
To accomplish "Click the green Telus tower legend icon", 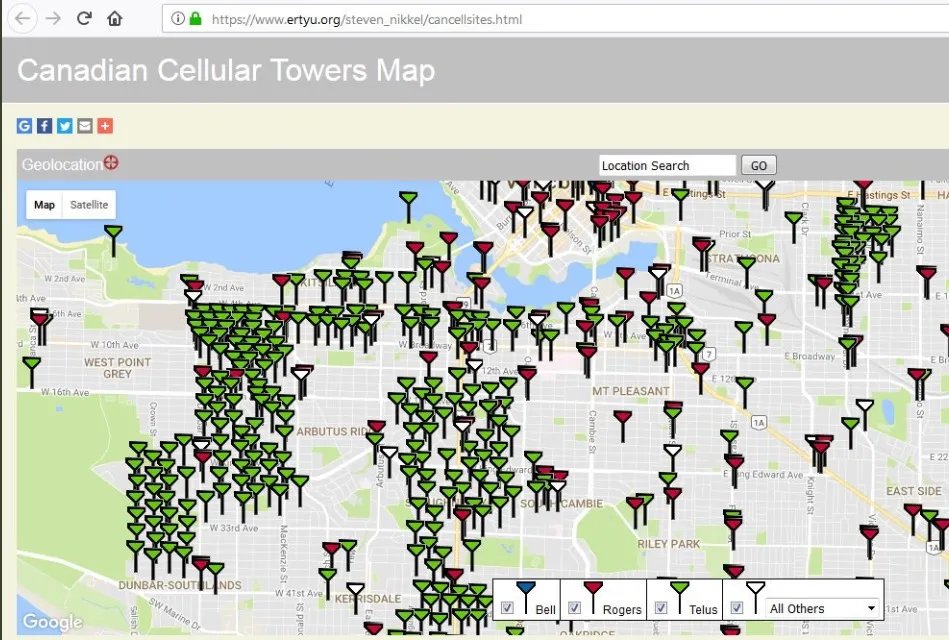I will (680, 596).
